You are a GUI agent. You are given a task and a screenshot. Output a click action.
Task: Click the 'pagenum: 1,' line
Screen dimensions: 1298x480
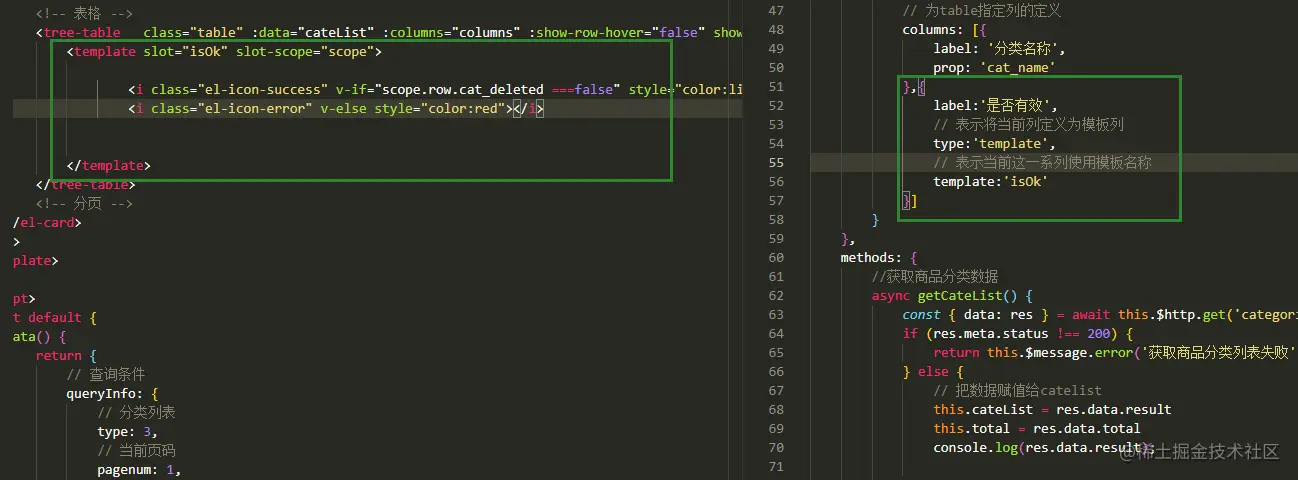point(140,470)
